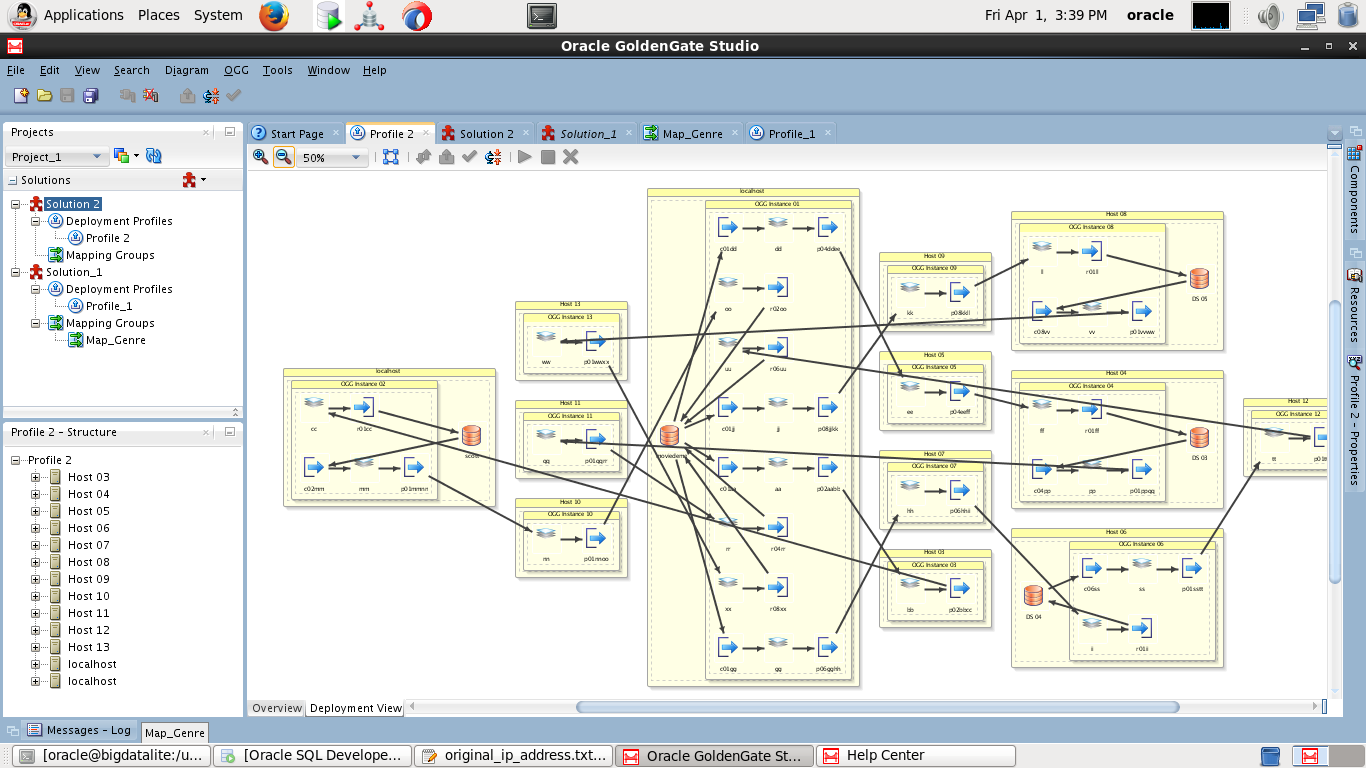Image resolution: width=1366 pixels, height=768 pixels.
Task: Click the red-blue arrows icon in diagram toolbar
Action: point(493,157)
